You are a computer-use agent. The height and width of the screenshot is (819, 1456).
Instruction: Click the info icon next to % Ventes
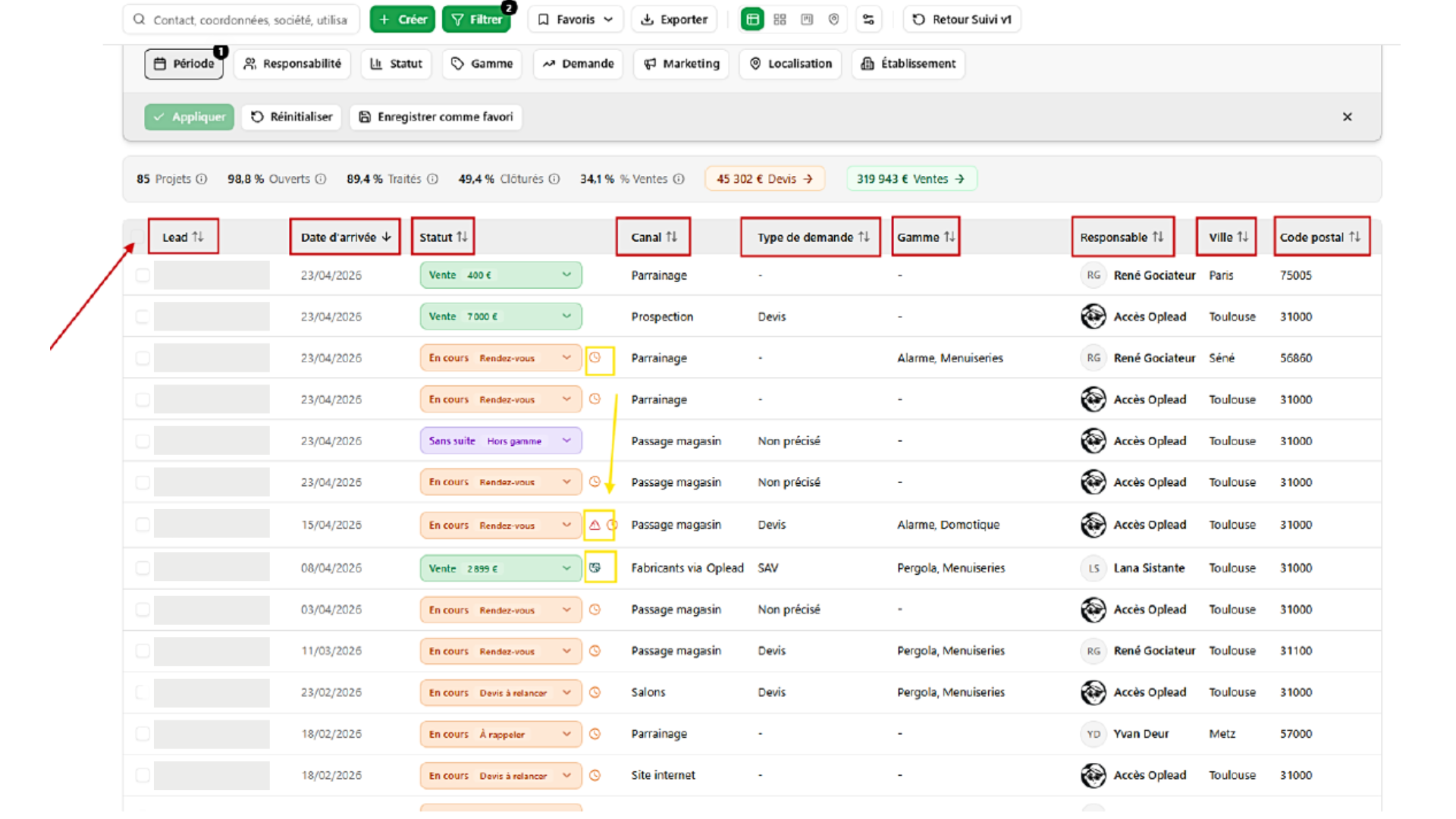coord(679,179)
